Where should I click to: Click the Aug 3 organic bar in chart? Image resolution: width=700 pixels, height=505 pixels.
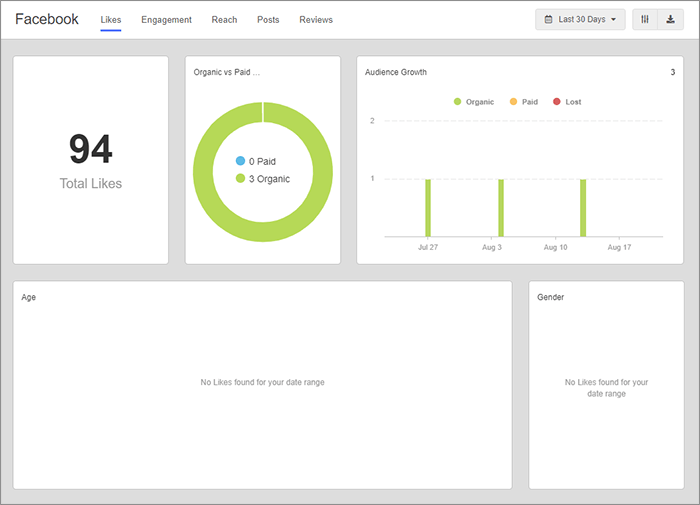501,208
